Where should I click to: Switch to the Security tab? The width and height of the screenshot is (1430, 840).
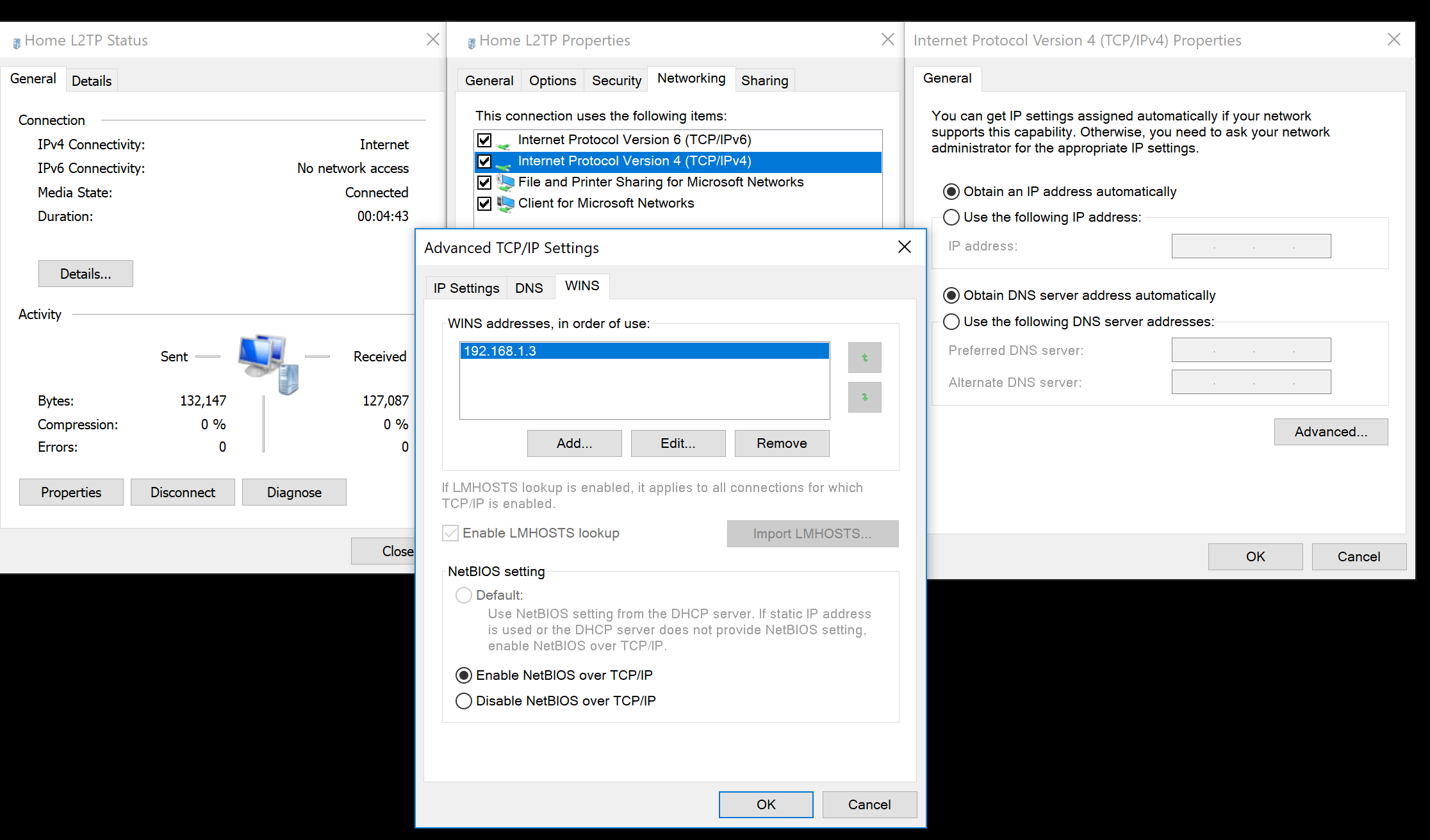click(616, 80)
